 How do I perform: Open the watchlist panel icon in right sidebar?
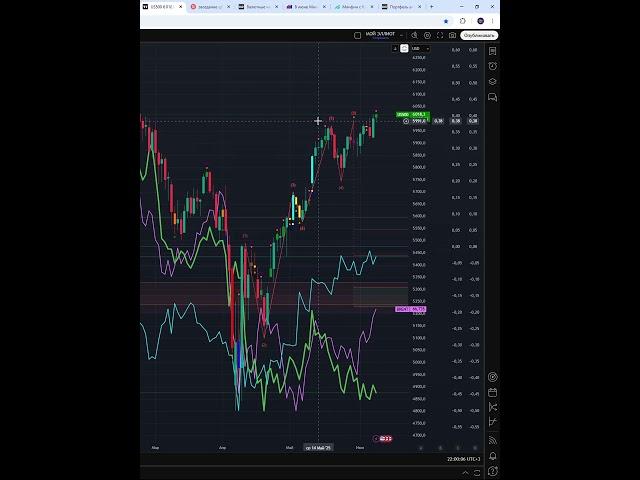click(493, 51)
